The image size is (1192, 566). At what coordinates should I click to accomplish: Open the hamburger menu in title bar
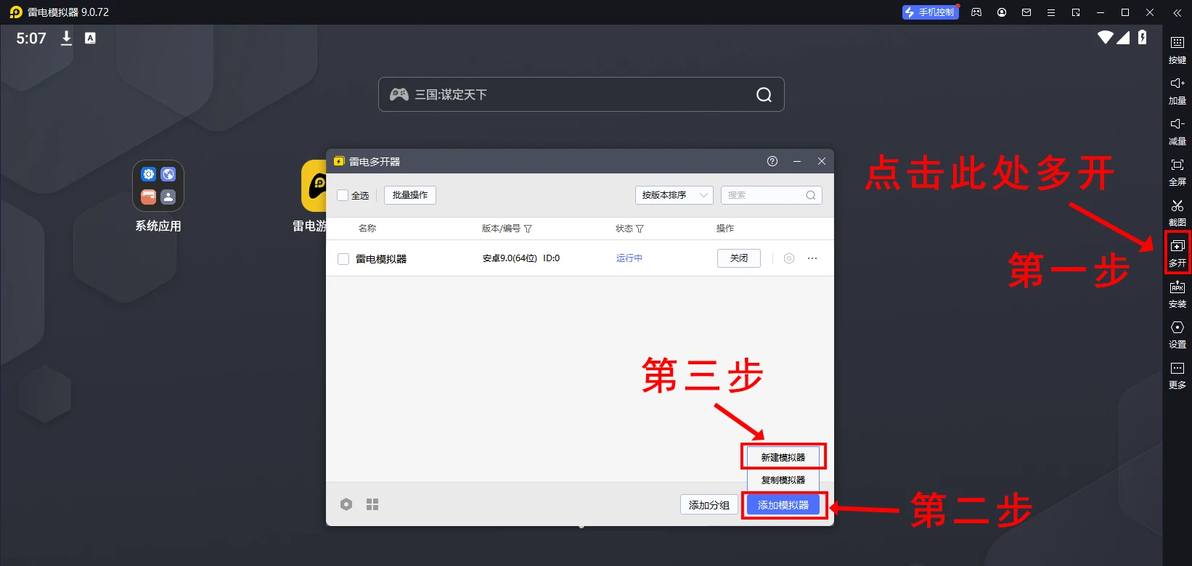pyautogui.click(x=1051, y=12)
